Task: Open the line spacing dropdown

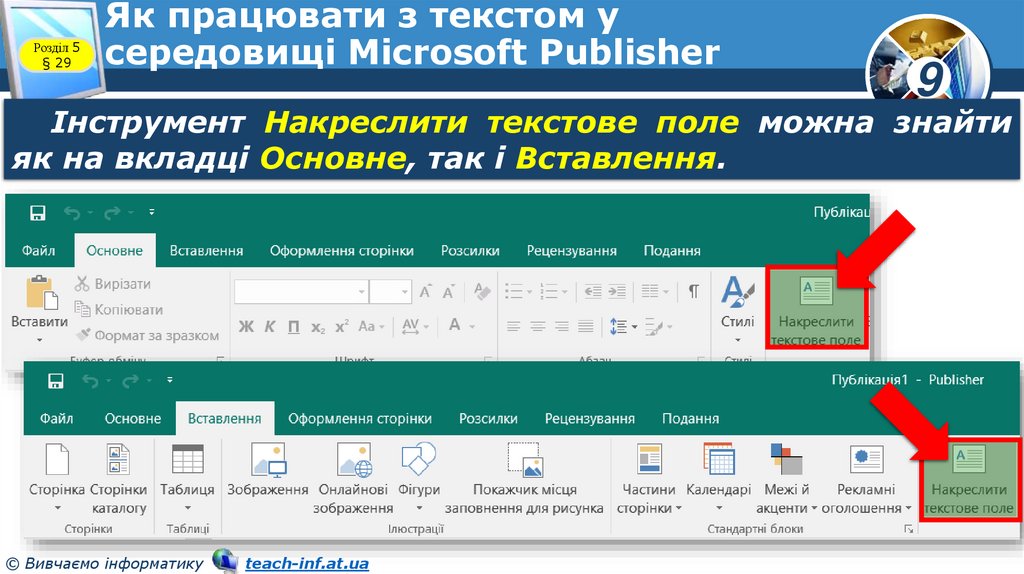Action: [x=623, y=326]
